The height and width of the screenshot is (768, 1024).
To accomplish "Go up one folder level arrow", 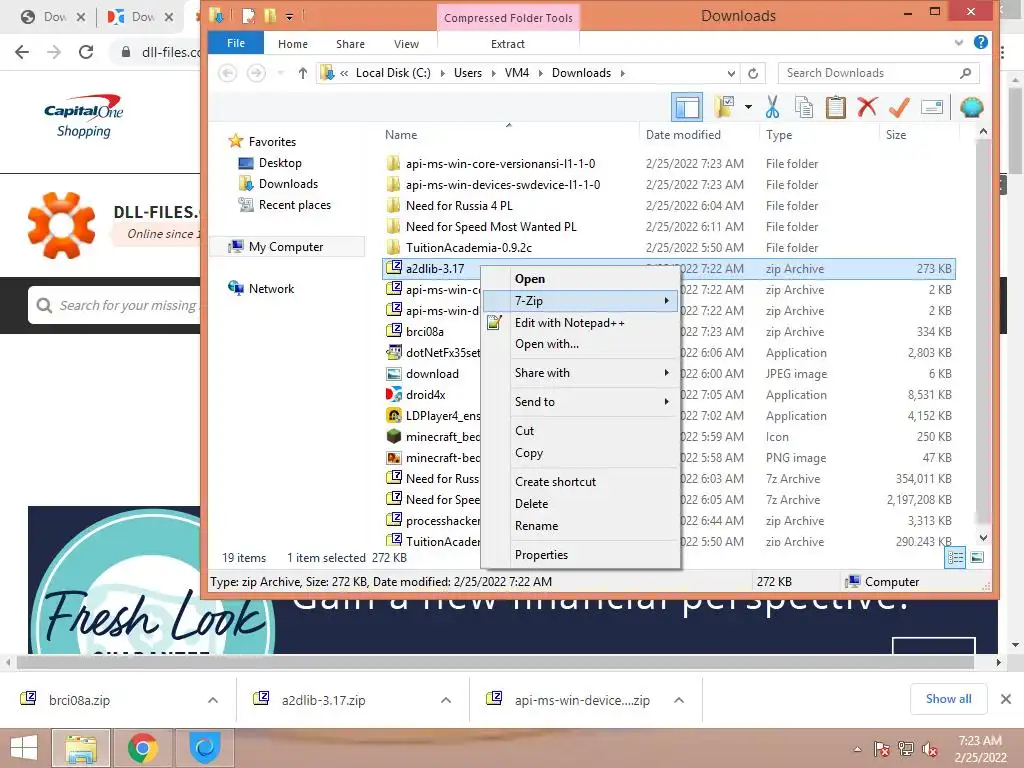I will (302, 73).
